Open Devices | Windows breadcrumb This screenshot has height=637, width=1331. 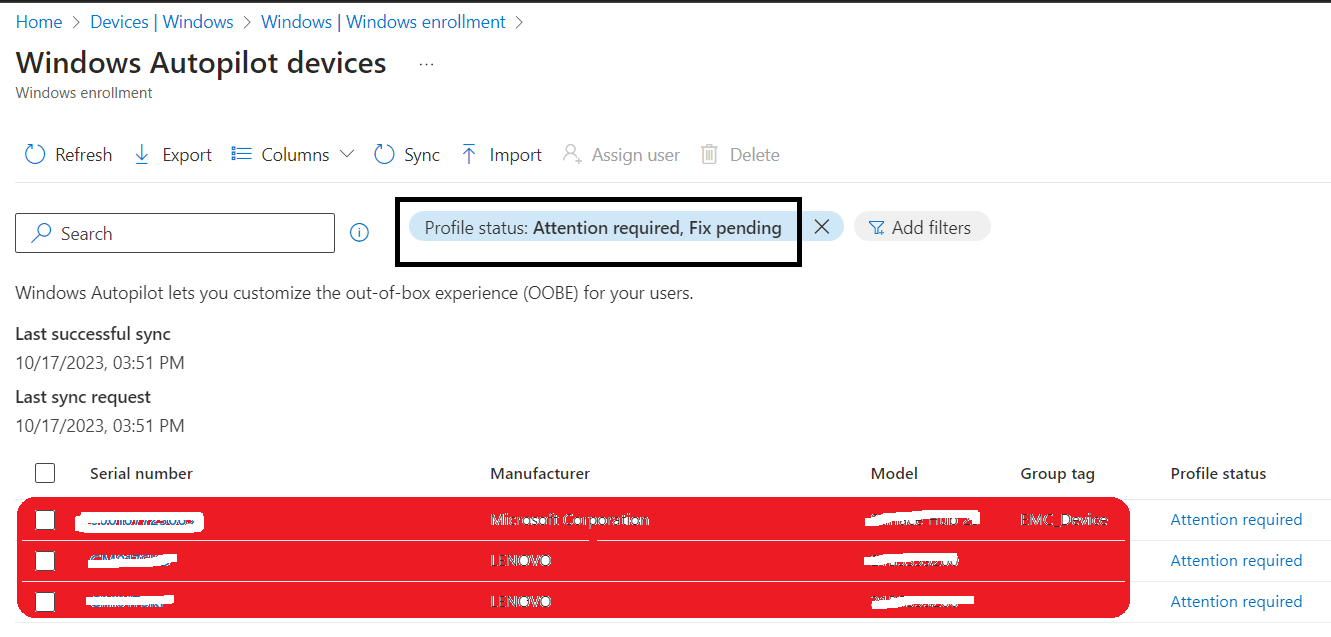pos(162,21)
